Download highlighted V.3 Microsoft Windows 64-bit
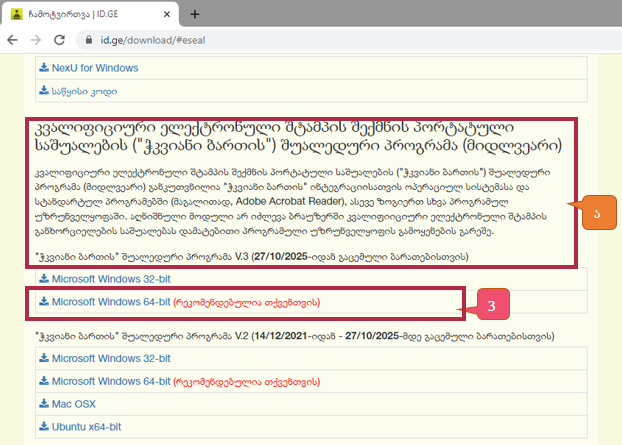The height and width of the screenshot is (445, 622). [108, 301]
